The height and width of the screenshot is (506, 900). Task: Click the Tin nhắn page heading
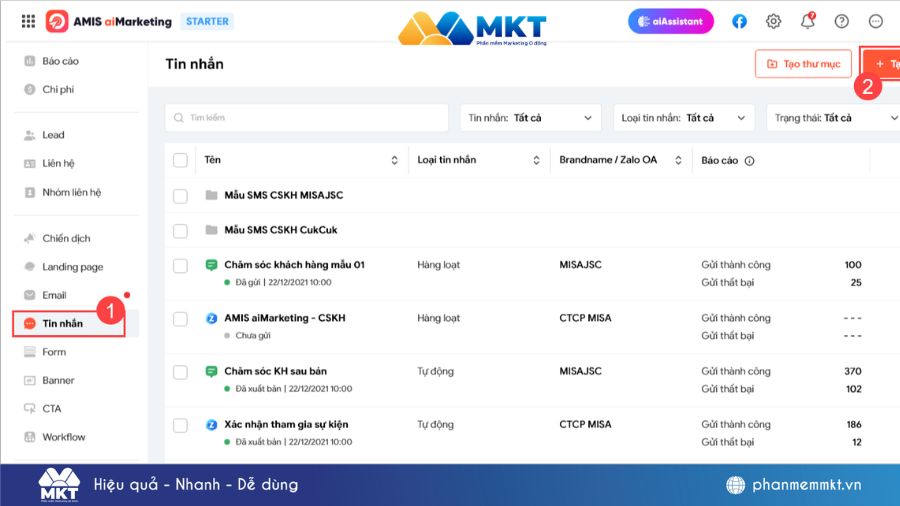coord(195,64)
